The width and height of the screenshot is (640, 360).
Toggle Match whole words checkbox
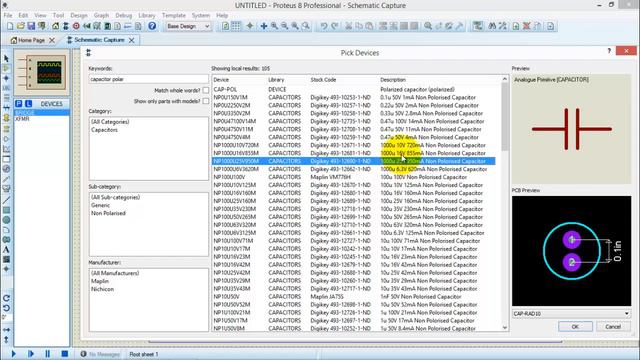coord(206,90)
